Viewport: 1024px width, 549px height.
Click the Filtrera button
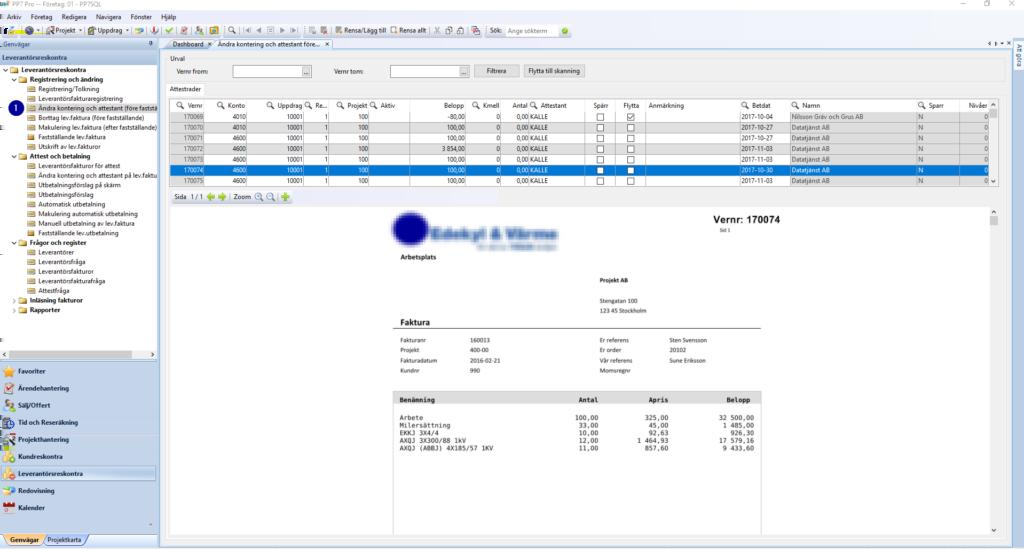(496, 71)
